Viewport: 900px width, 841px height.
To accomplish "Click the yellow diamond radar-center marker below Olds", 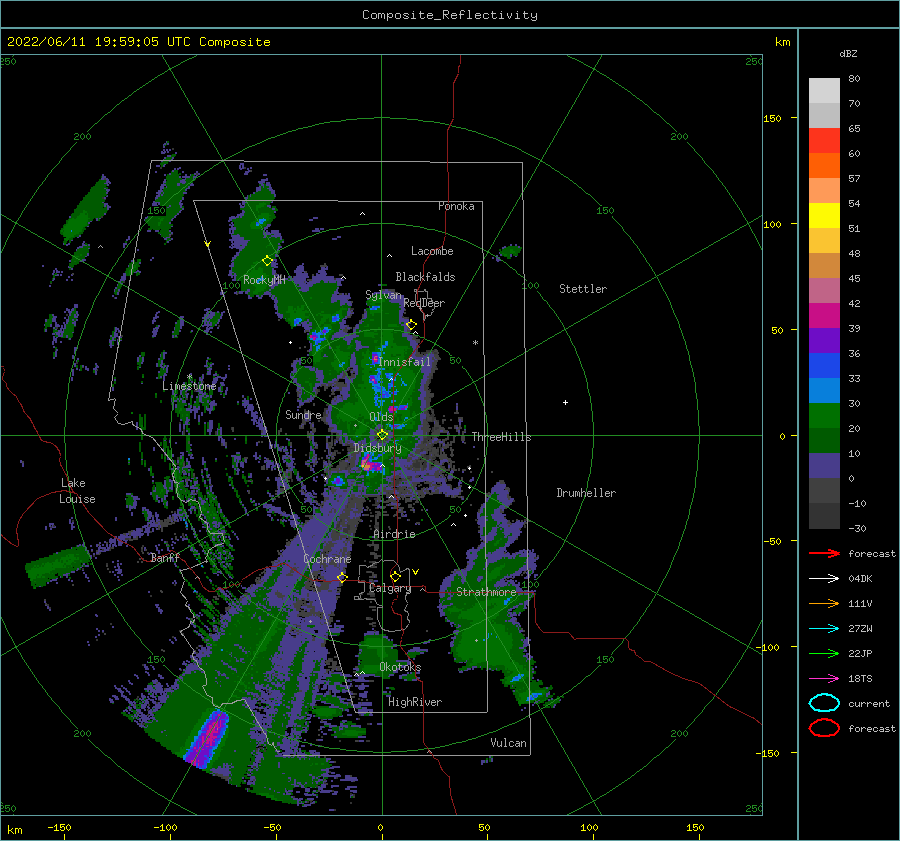I will (382, 435).
